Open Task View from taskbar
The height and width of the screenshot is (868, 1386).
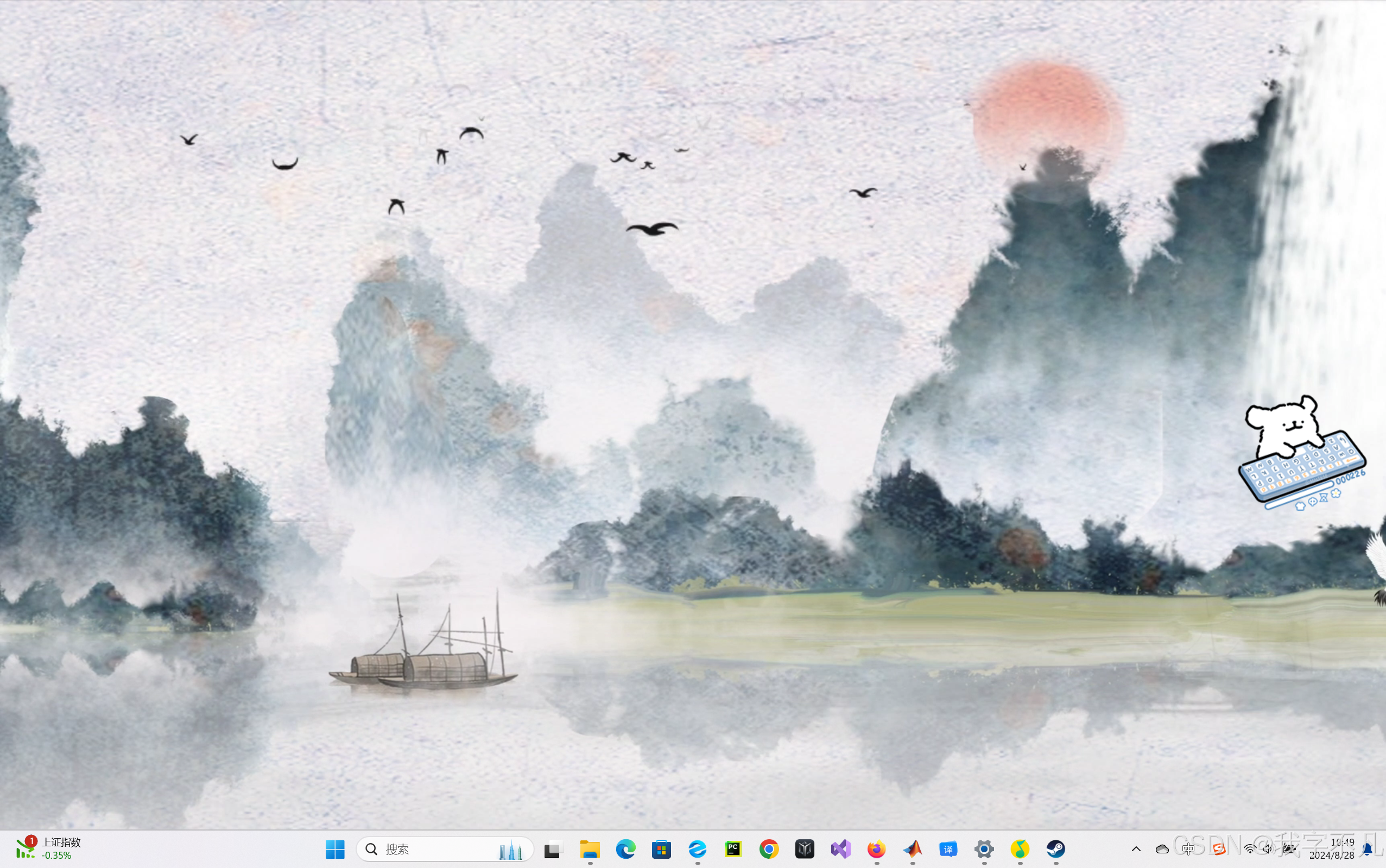553,848
